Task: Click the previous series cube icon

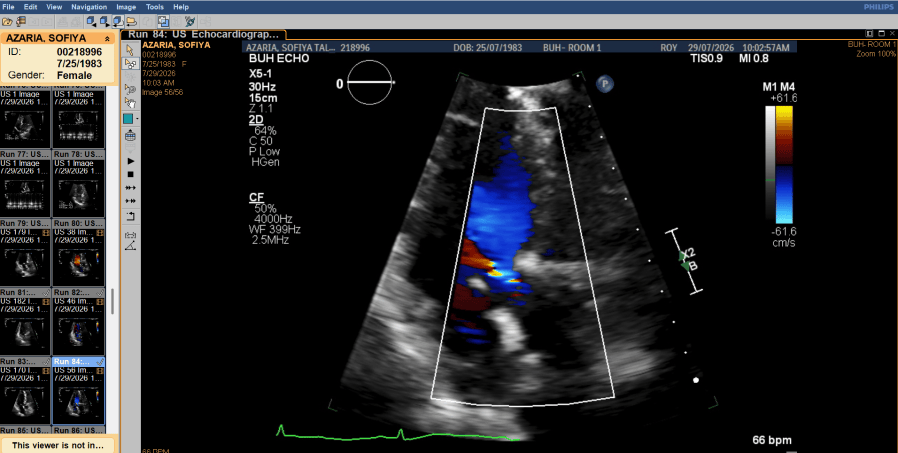Action: click(91, 22)
